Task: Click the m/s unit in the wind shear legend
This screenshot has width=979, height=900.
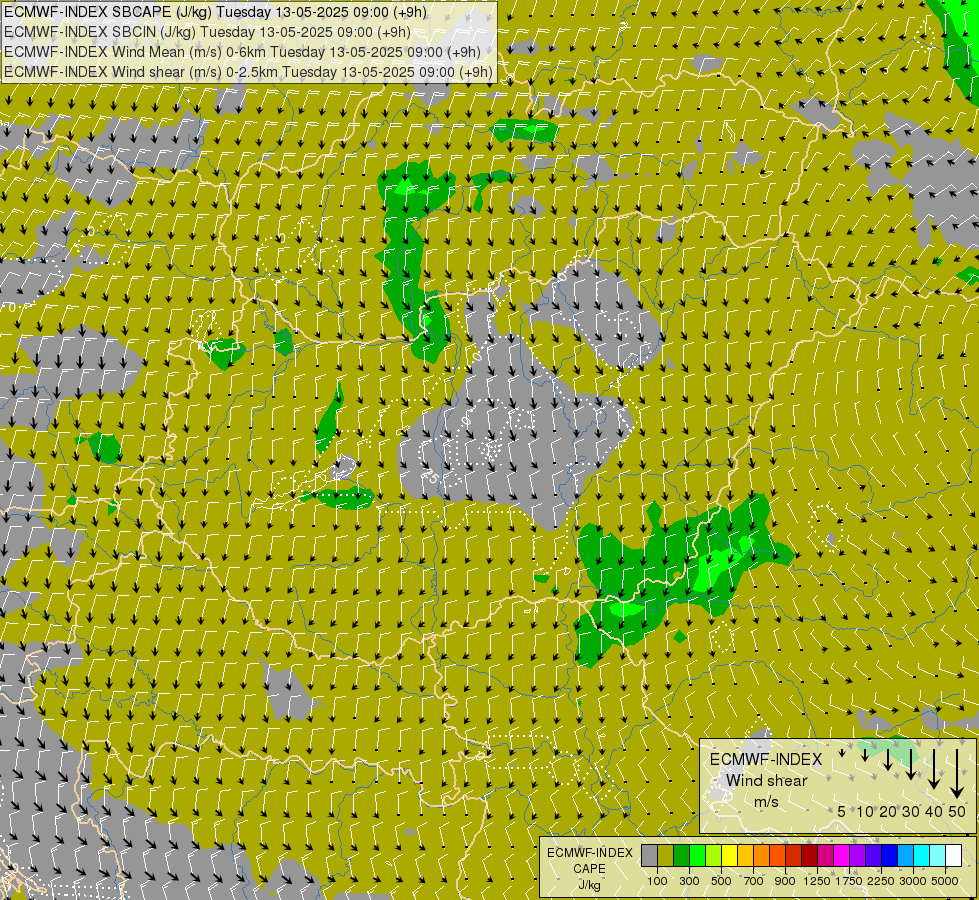Action: click(x=766, y=802)
